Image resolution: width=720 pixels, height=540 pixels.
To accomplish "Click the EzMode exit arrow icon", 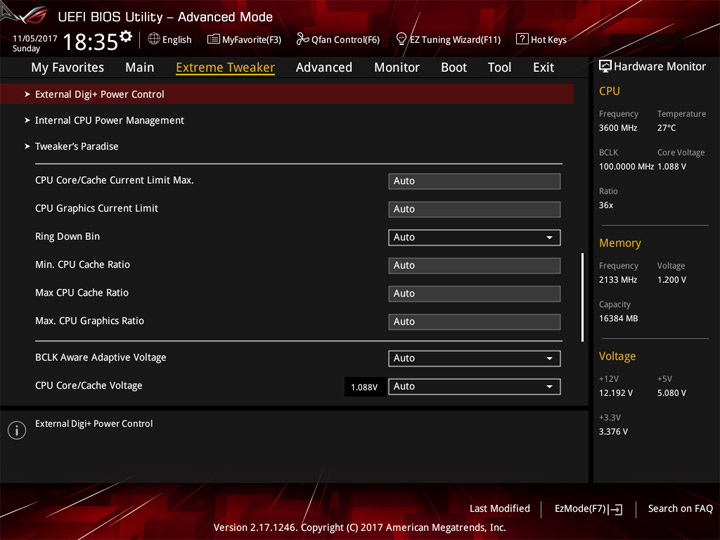I will 616,509.
